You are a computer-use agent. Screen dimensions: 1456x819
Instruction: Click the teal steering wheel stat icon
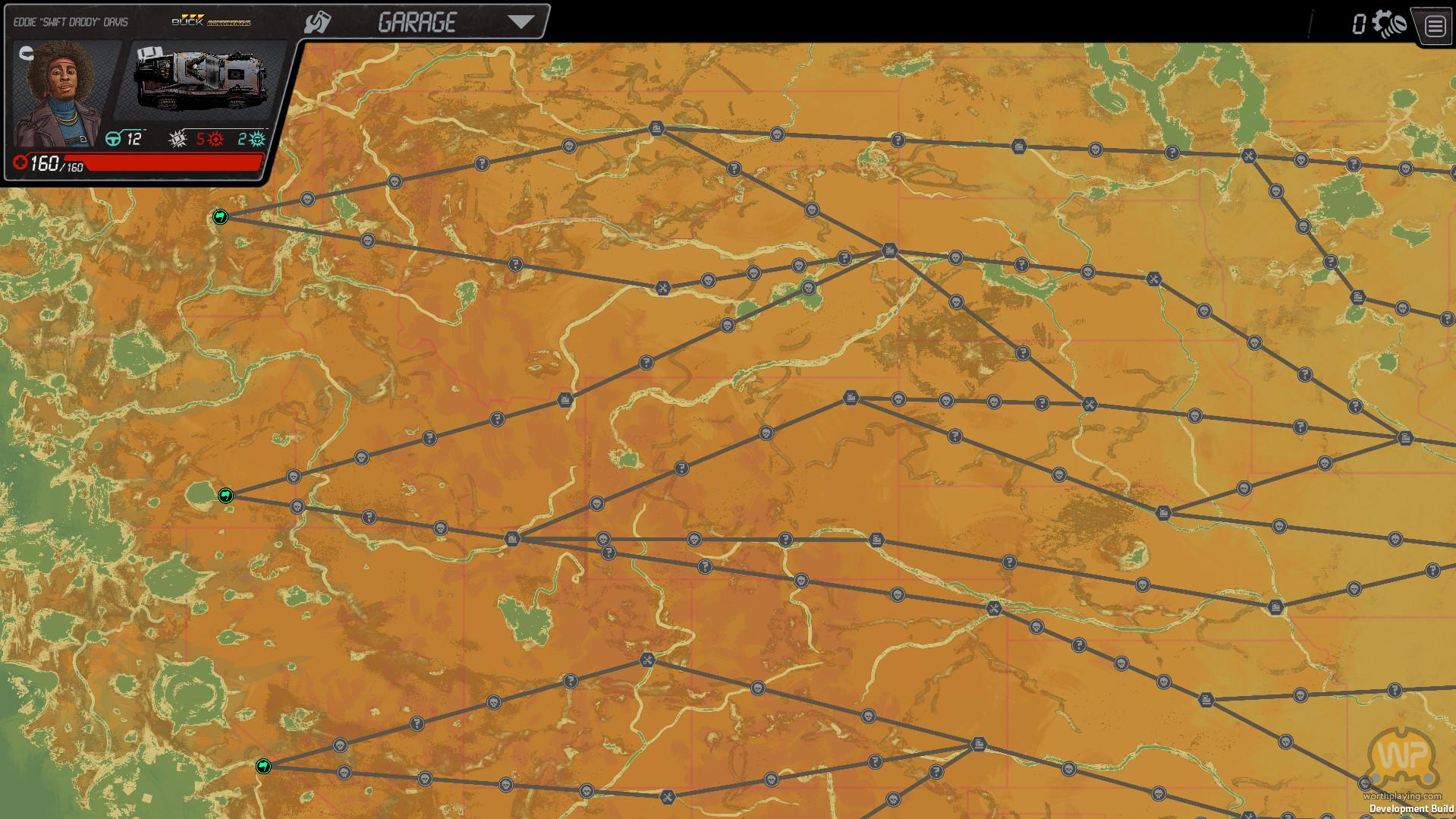(x=113, y=139)
